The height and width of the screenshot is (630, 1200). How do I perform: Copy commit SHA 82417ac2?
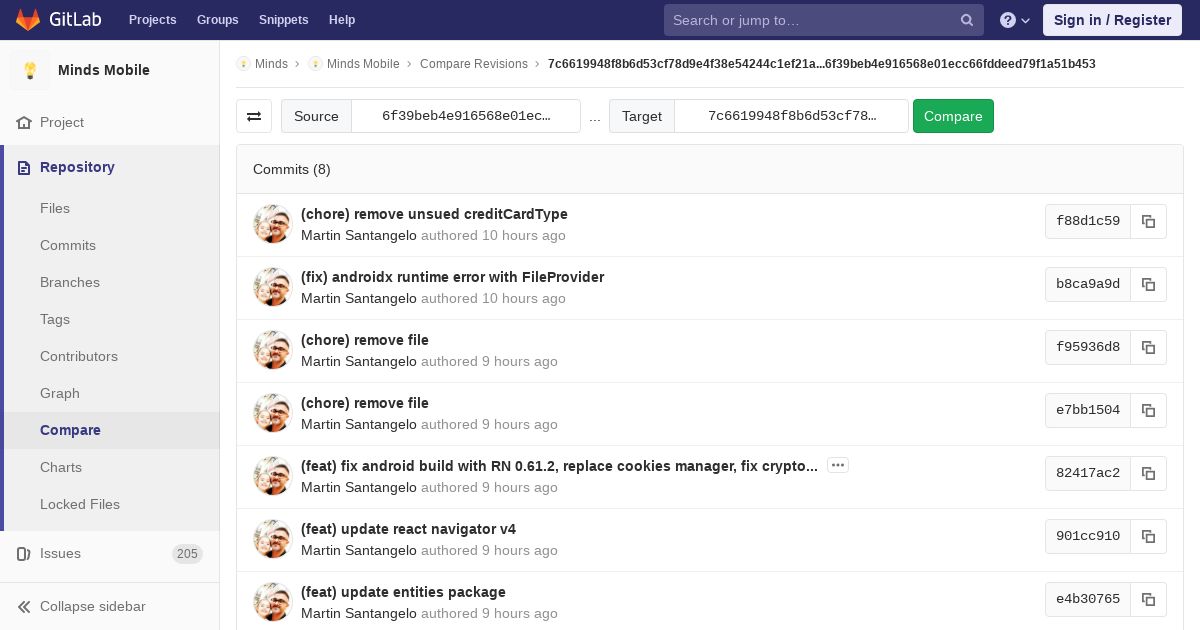1148,473
